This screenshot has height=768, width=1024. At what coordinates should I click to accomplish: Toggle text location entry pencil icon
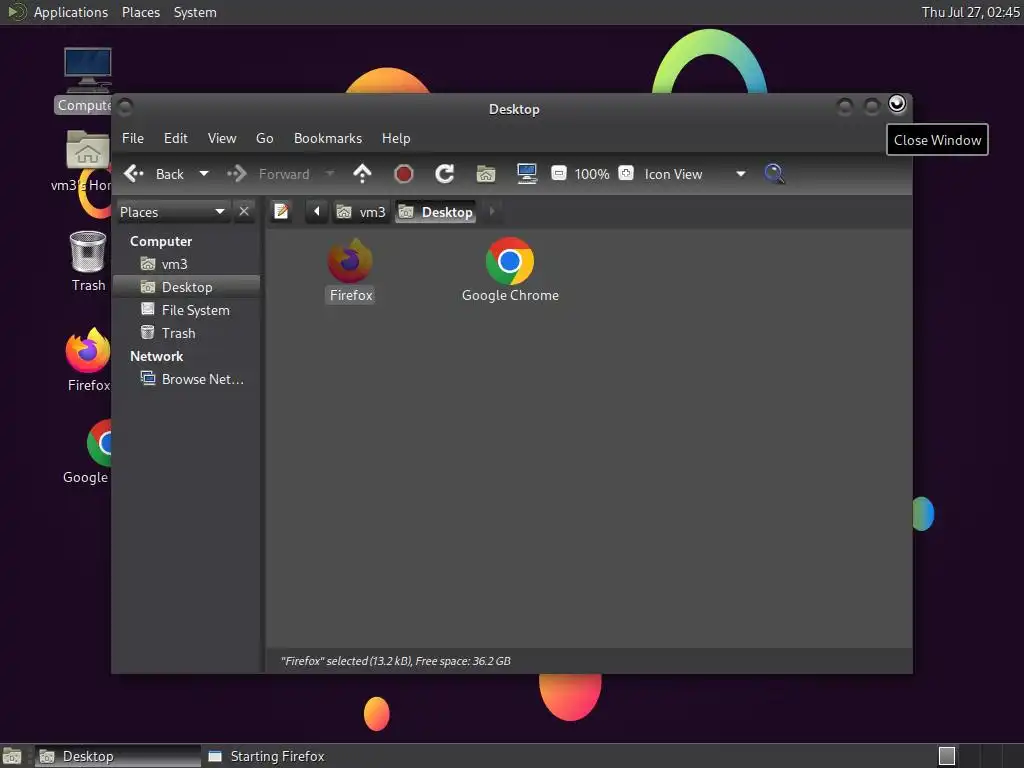tap(281, 212)
